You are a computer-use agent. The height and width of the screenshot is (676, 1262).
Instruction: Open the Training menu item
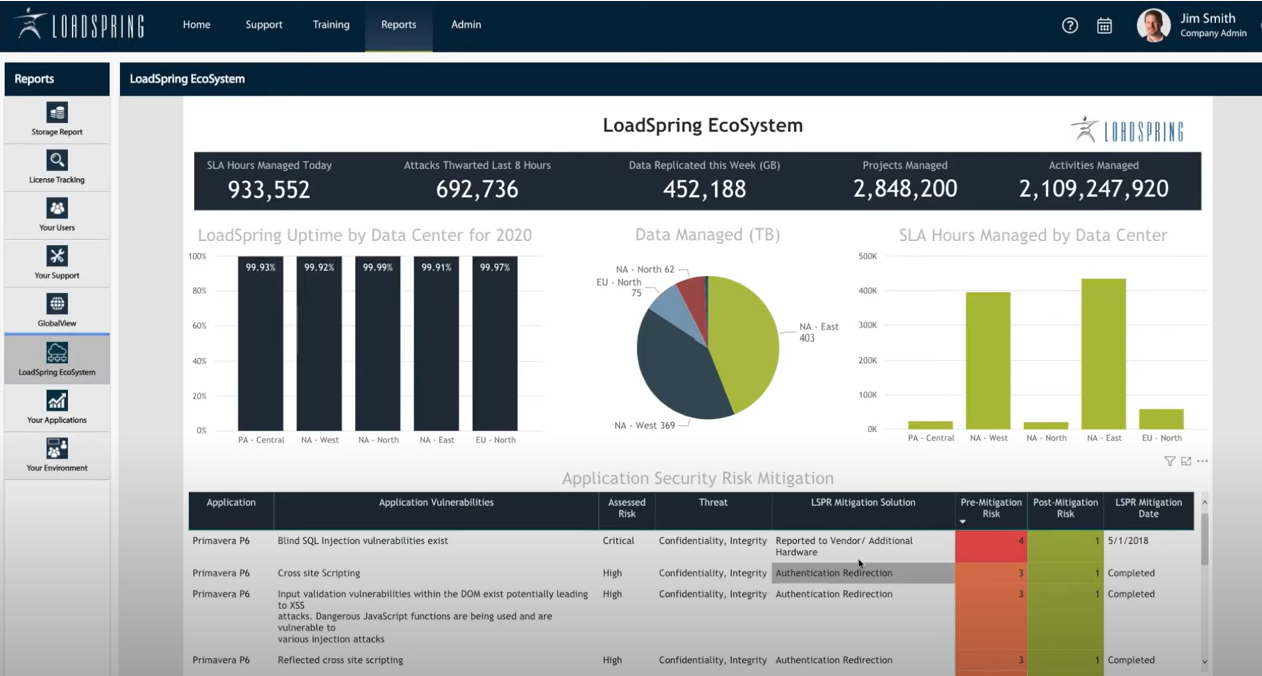tap(331, 25)
